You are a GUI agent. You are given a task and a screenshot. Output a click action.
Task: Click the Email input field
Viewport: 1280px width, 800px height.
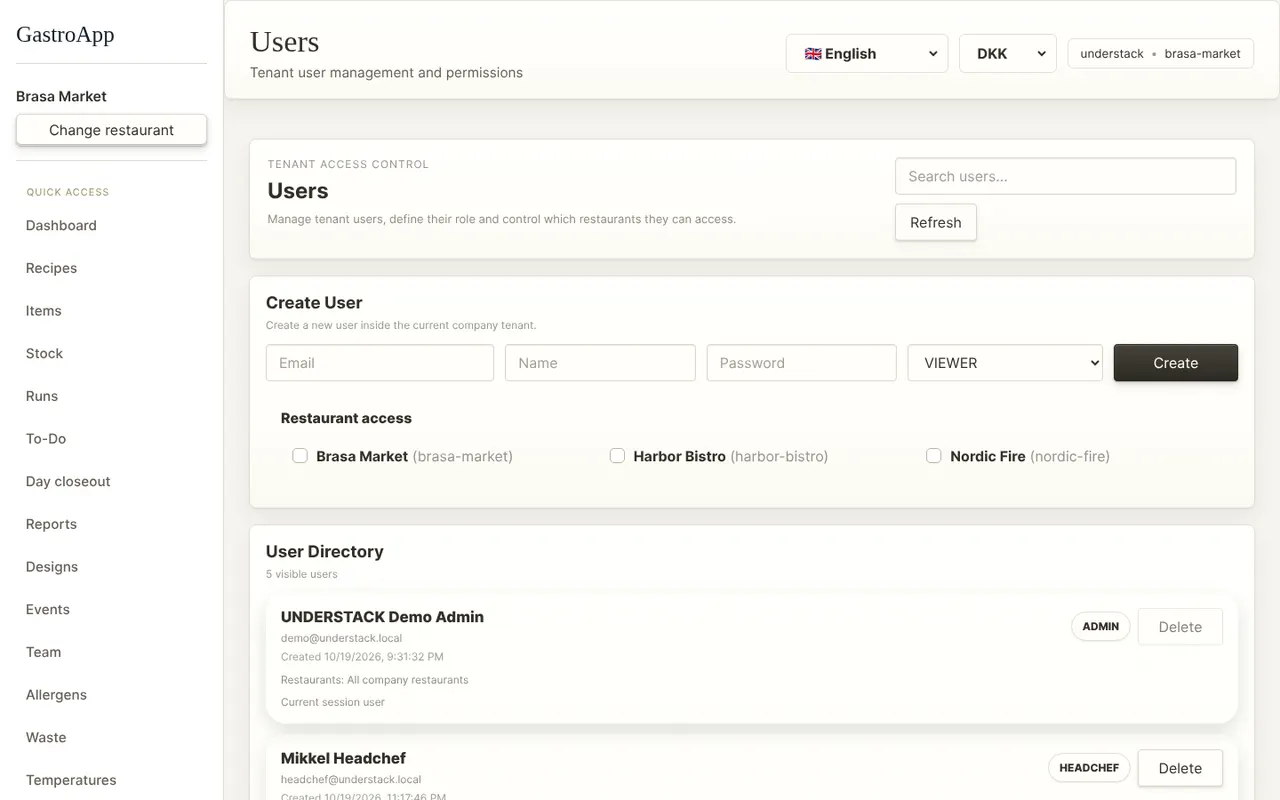tap(380, 363)
